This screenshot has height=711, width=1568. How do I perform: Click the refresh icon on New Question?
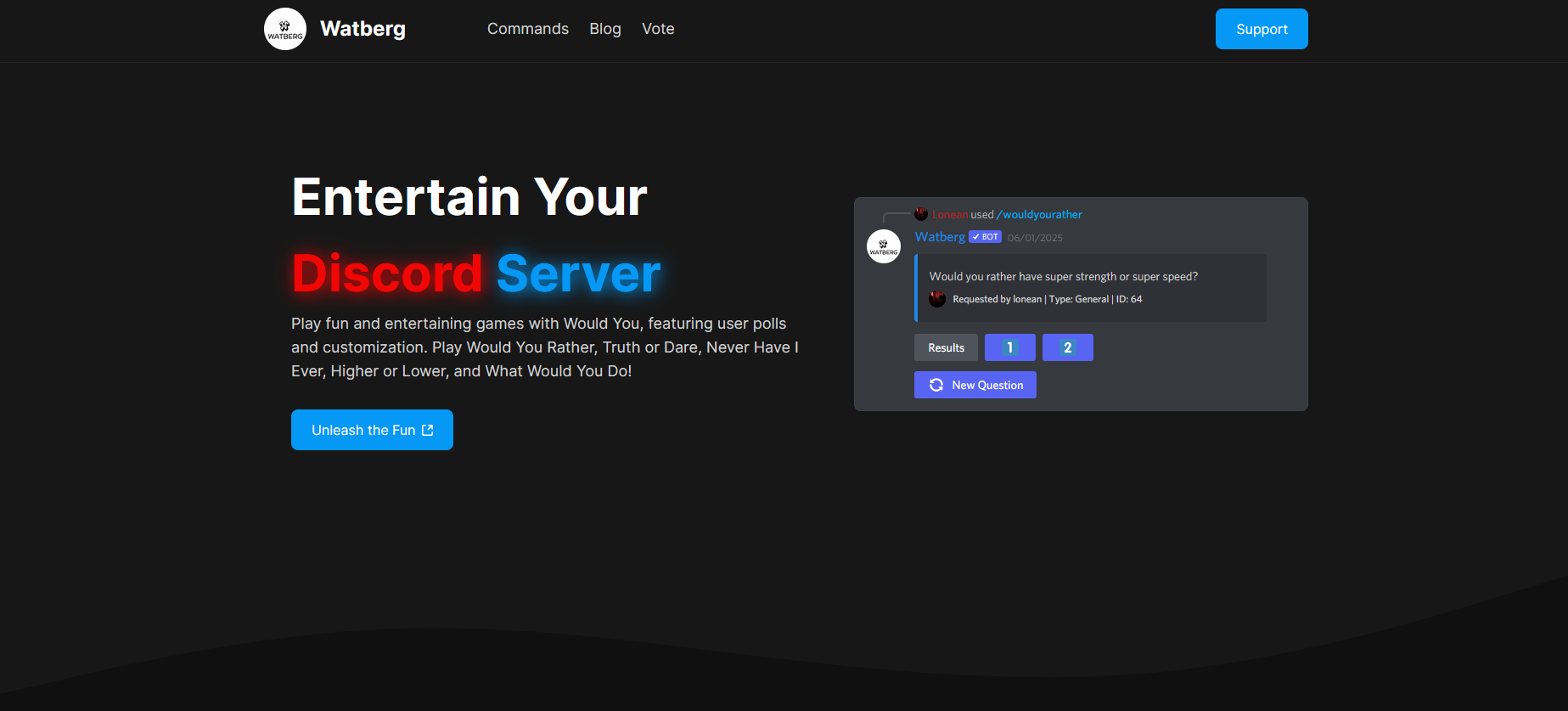[x=936, y=385]
